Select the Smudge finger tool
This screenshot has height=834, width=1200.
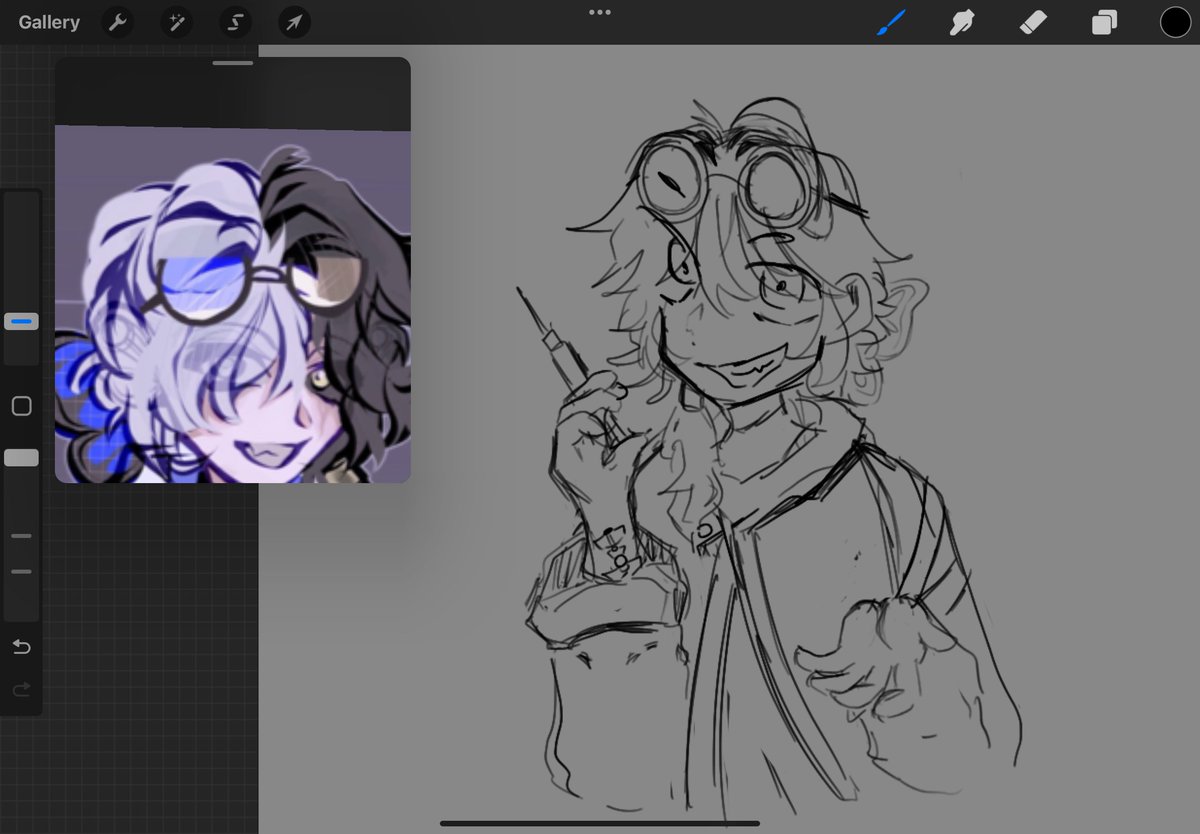click(961, 22)
